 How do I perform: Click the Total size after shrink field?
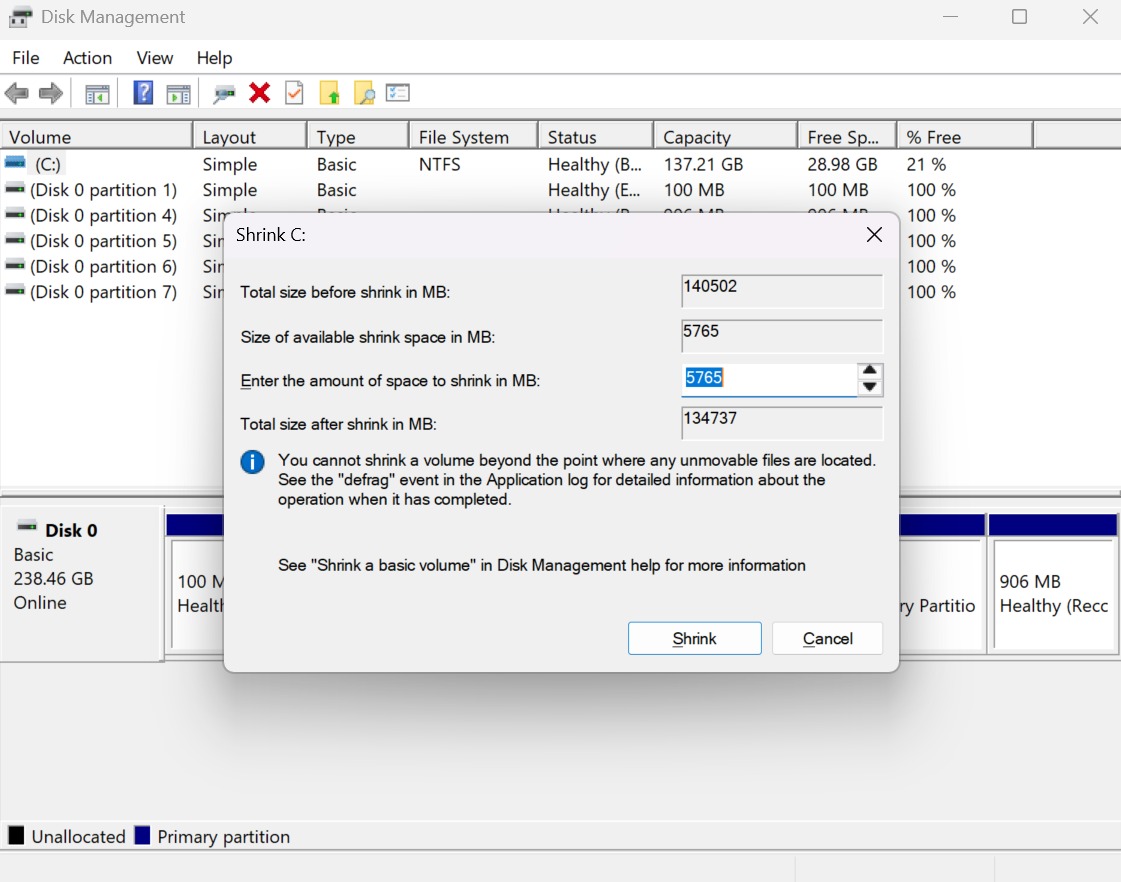(x=782, y=423)
